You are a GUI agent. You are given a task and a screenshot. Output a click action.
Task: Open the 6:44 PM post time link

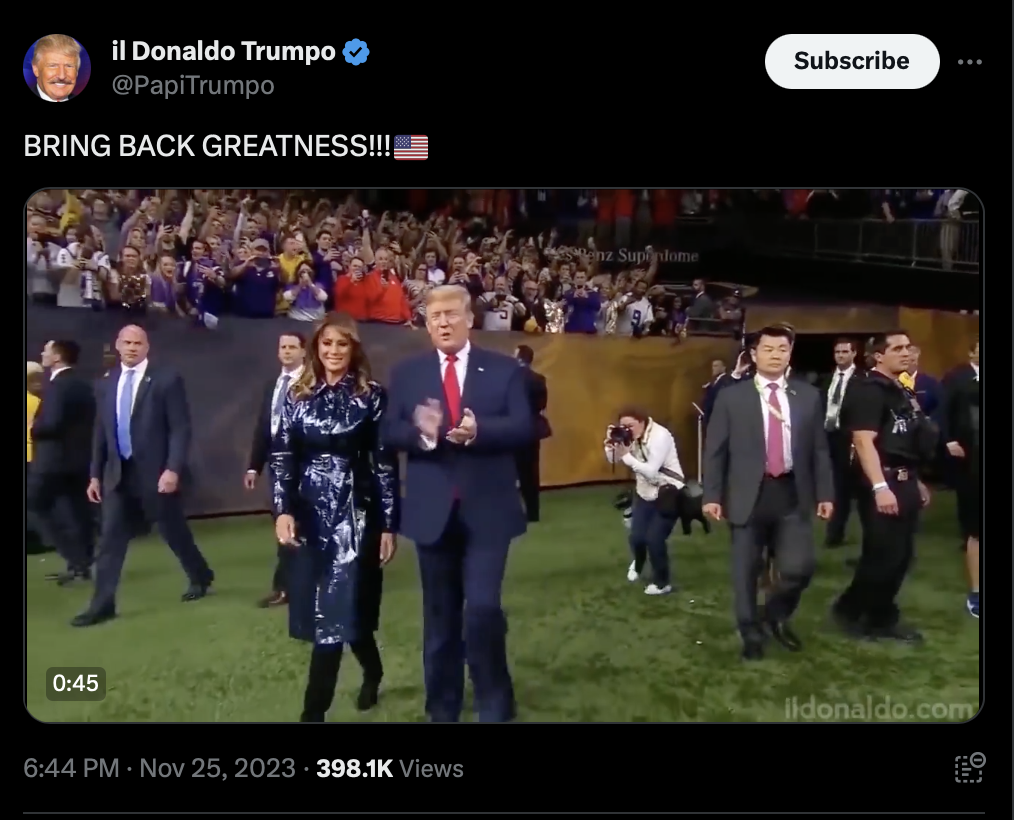71,768
